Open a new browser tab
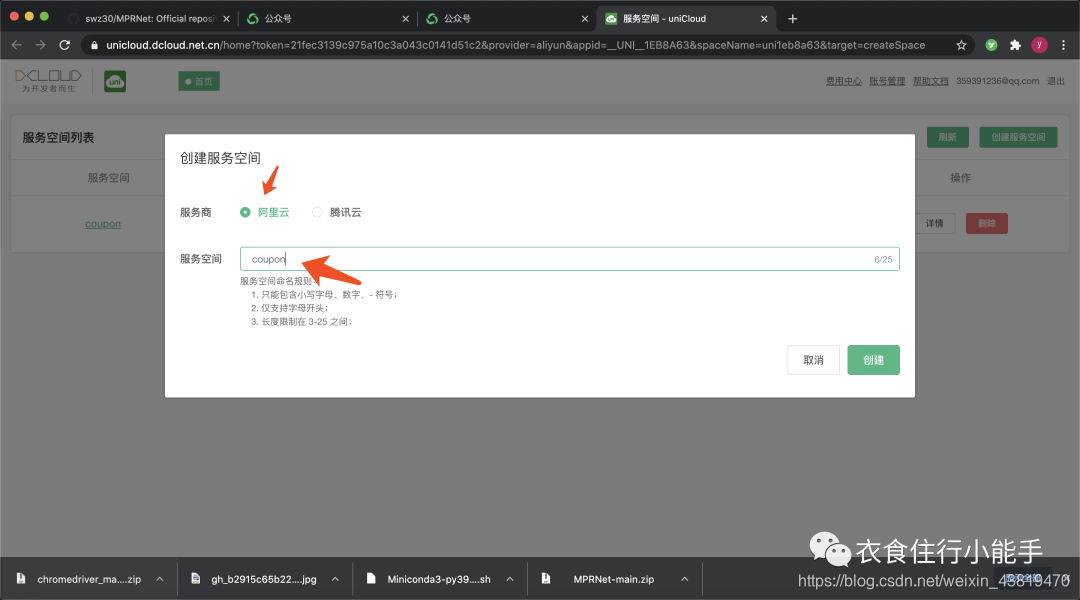Image resolution: width=1080 pixels, height=600 pixels. [793, 19]
